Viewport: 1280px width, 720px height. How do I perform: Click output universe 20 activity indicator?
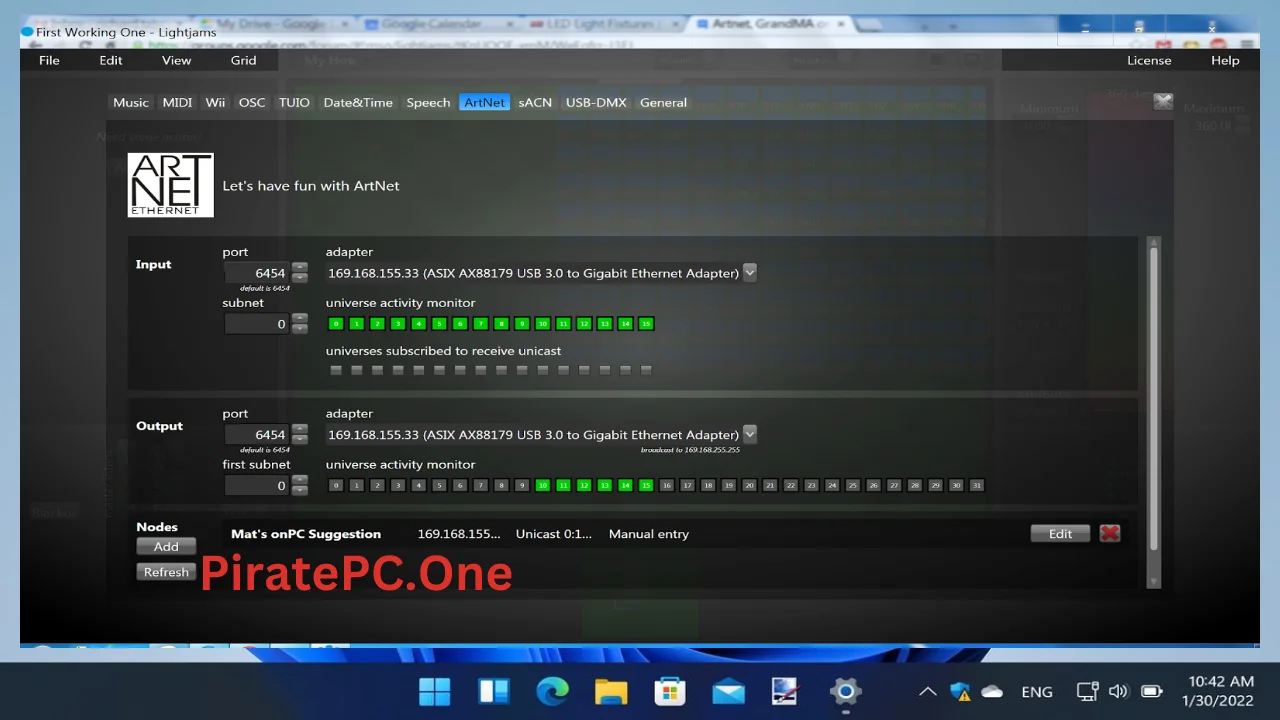point(750,486)
